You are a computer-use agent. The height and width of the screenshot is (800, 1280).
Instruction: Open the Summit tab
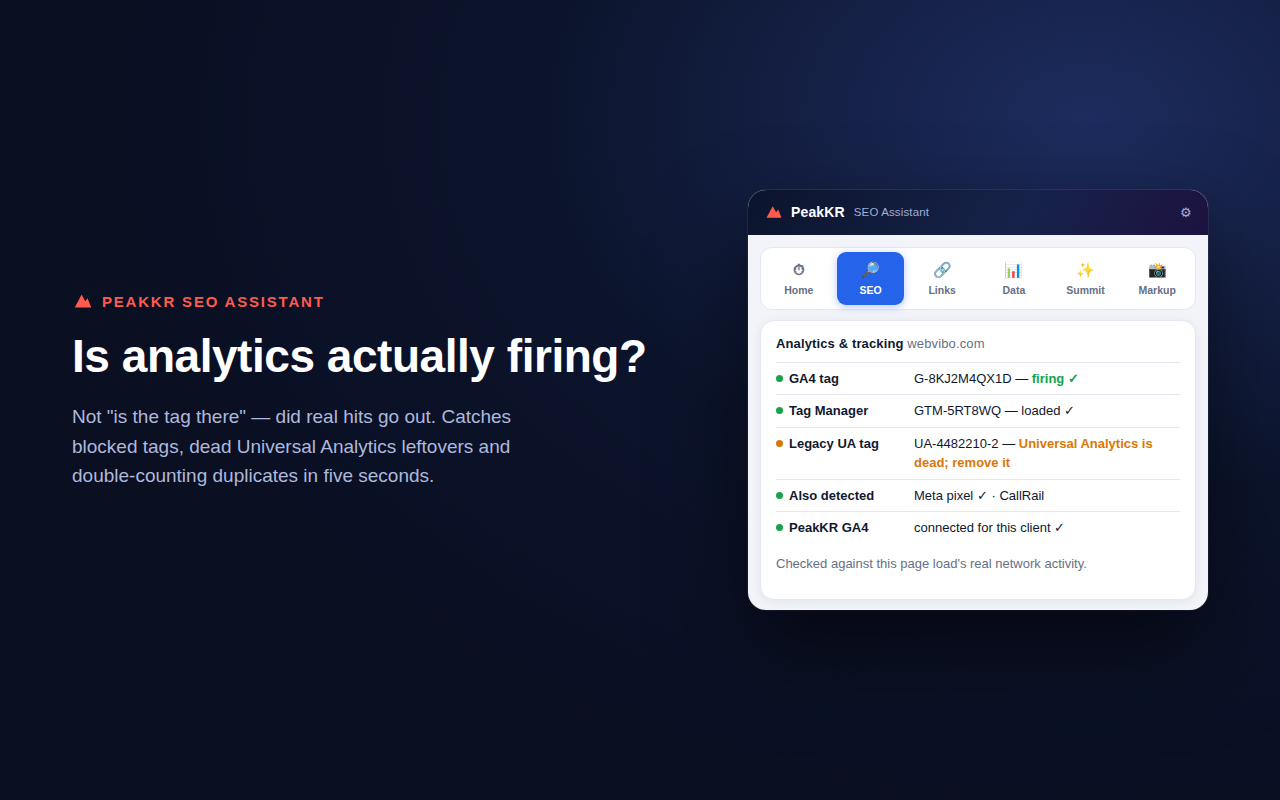1085,278
